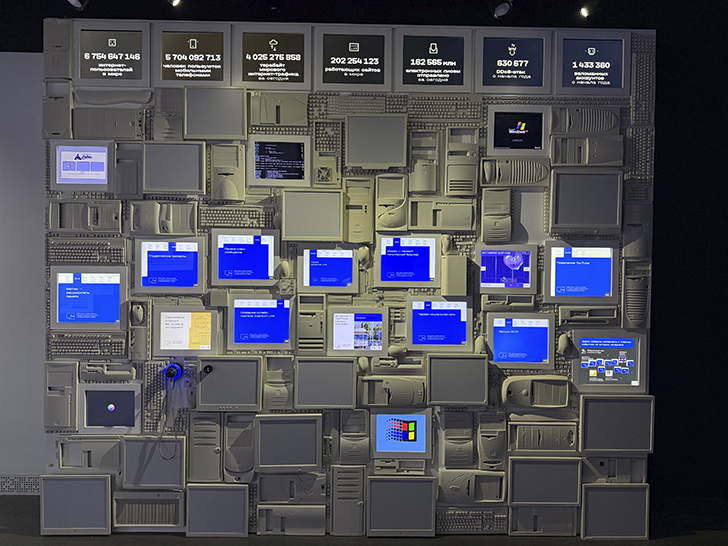Click the blue glowing round knob
728x546 pixels.
click(x=173, y=371)
